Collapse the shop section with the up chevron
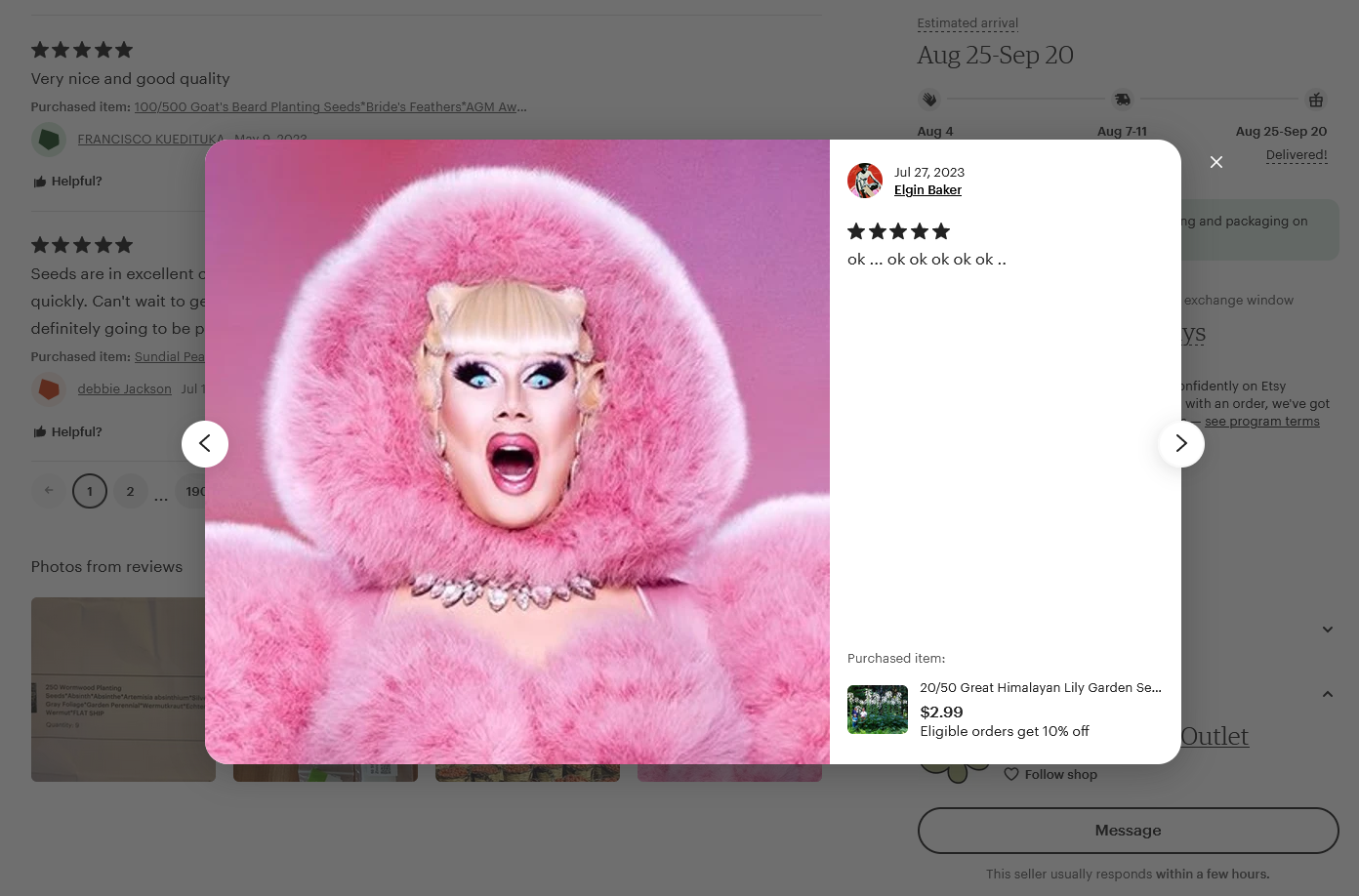This screenshot has height=896, width=1359. (x=1328, y=694)
